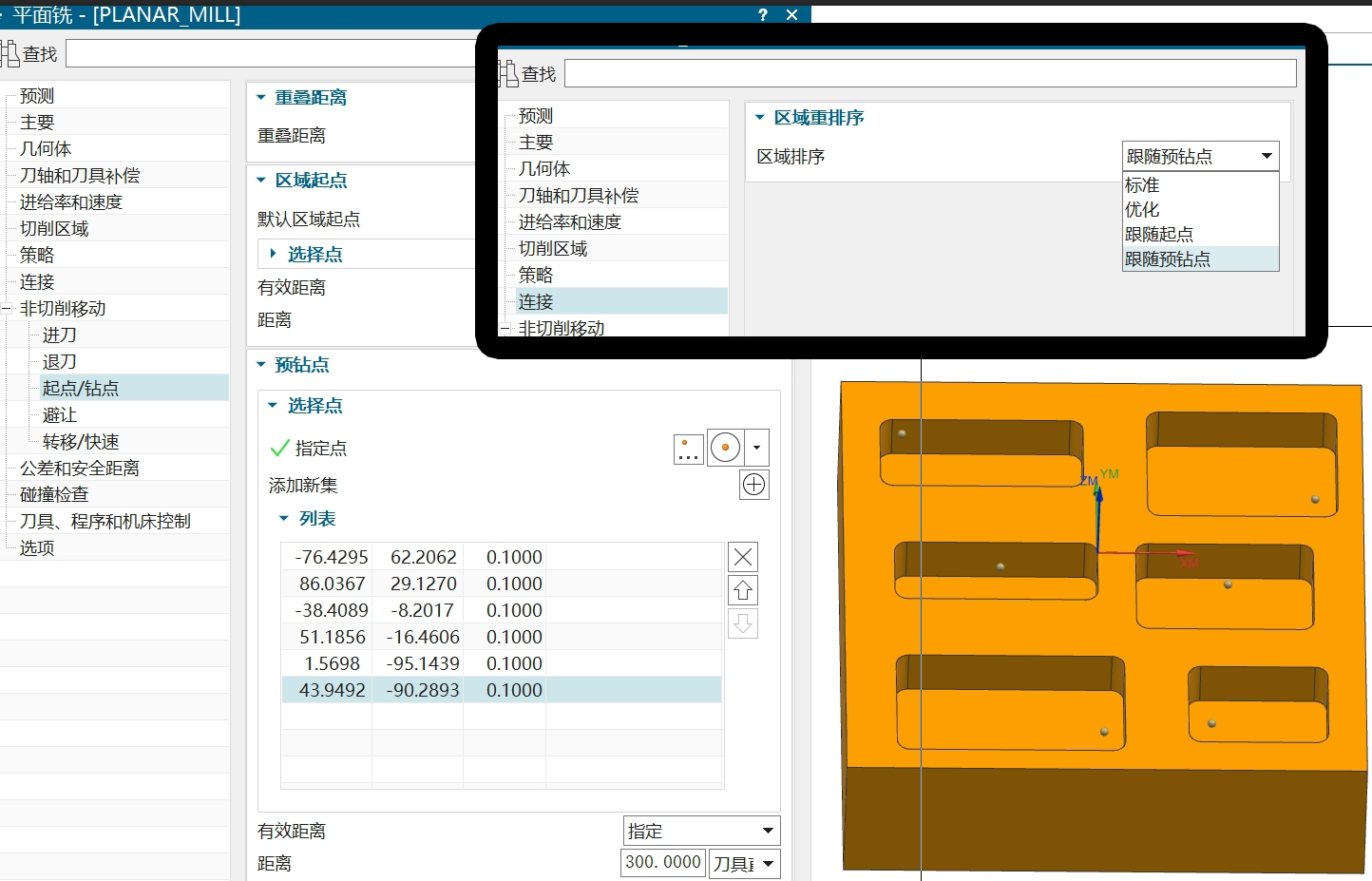Select 转移/快速 tree item
1372x881 pixels.
81,442
